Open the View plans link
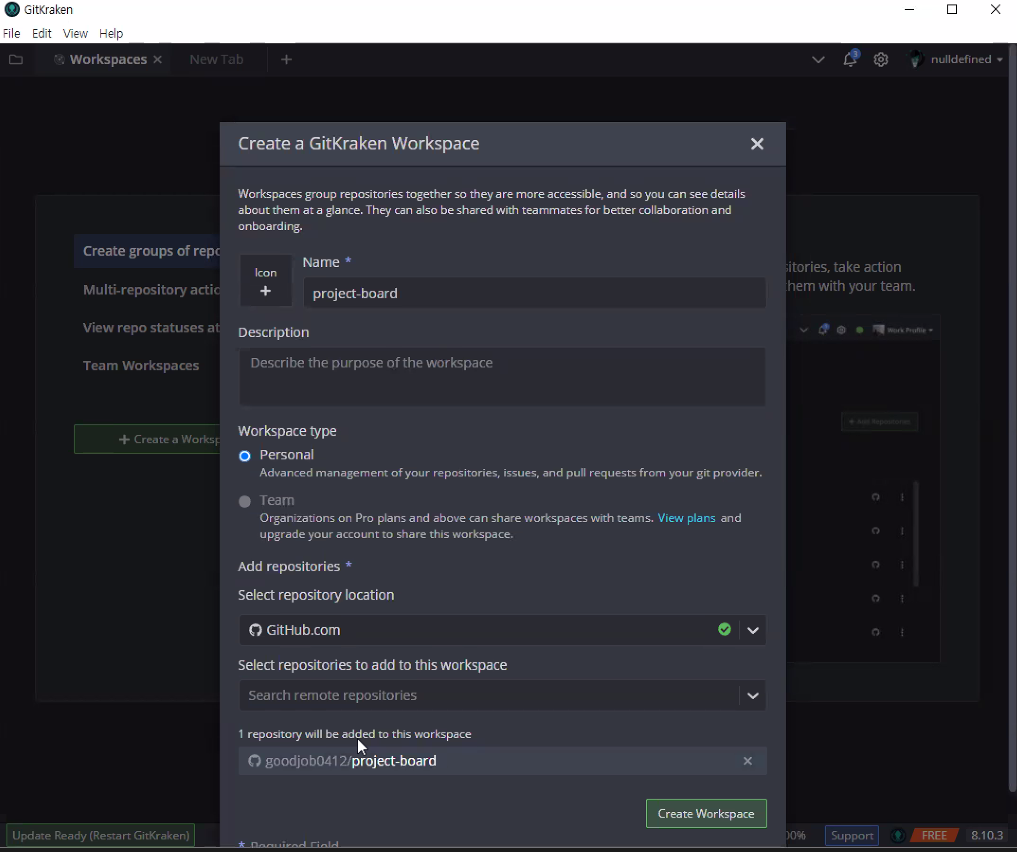The width and height of the screenshot is (1017, 852). coord(686,518)
